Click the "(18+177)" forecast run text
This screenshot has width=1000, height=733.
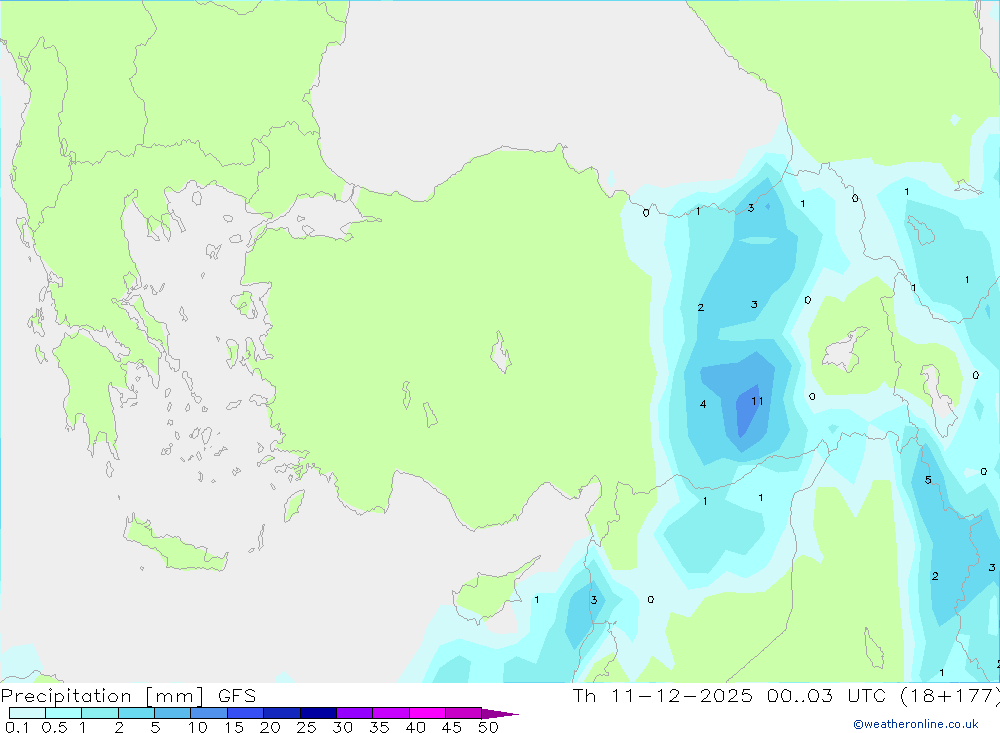click(950, 696)
